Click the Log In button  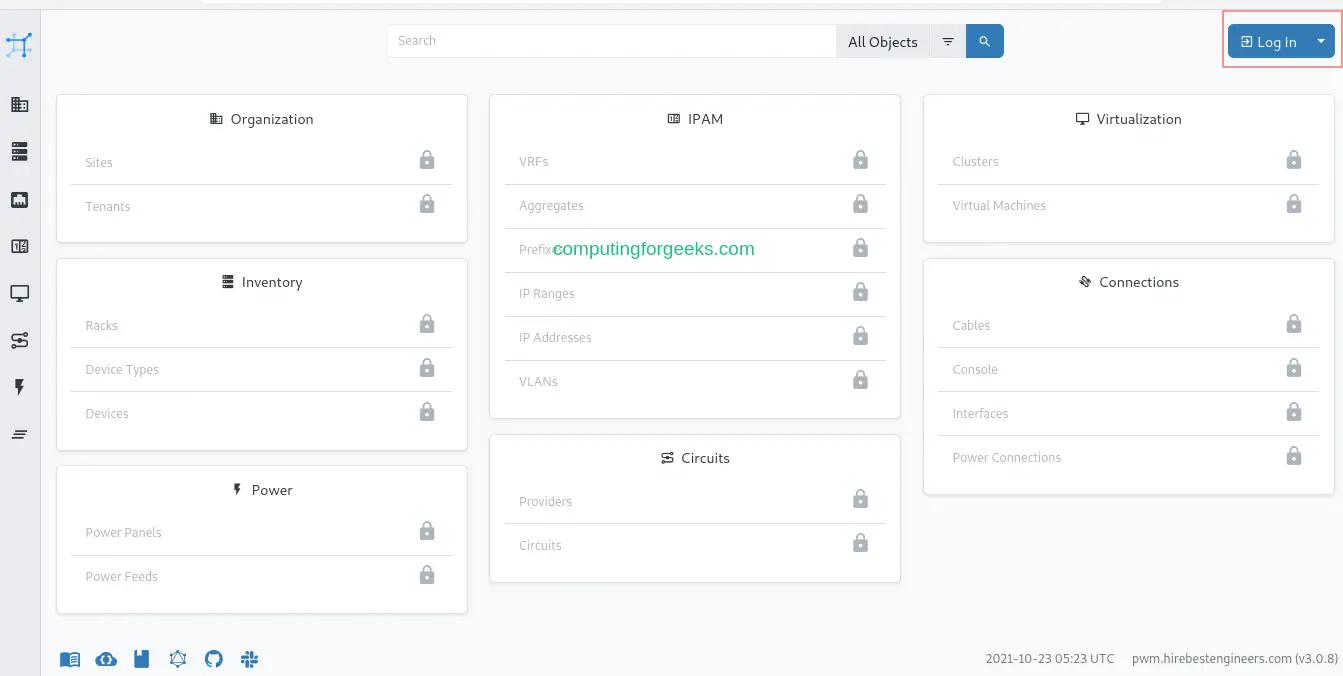point(1269,41)
